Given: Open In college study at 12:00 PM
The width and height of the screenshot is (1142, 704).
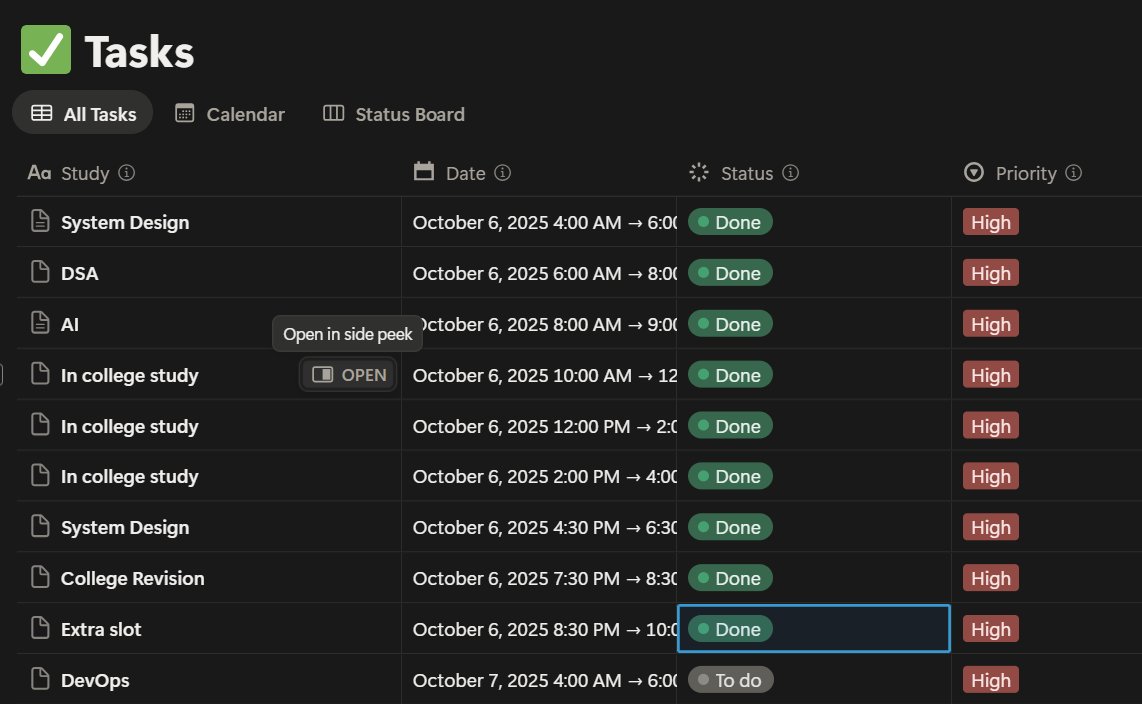Looking at the screenshot, I should click(x=130, y=427).
